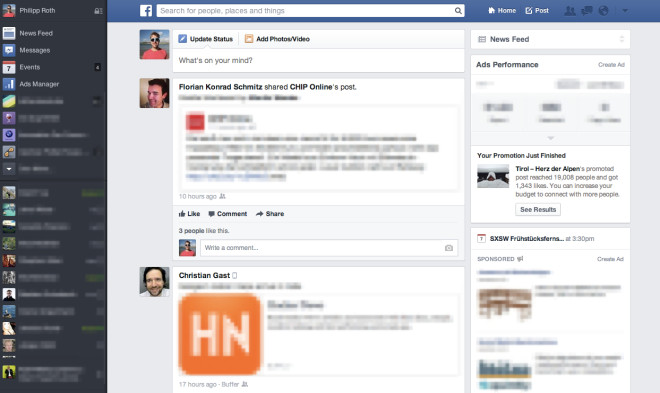Expand the News Feed sort selector

click(622, 39)
